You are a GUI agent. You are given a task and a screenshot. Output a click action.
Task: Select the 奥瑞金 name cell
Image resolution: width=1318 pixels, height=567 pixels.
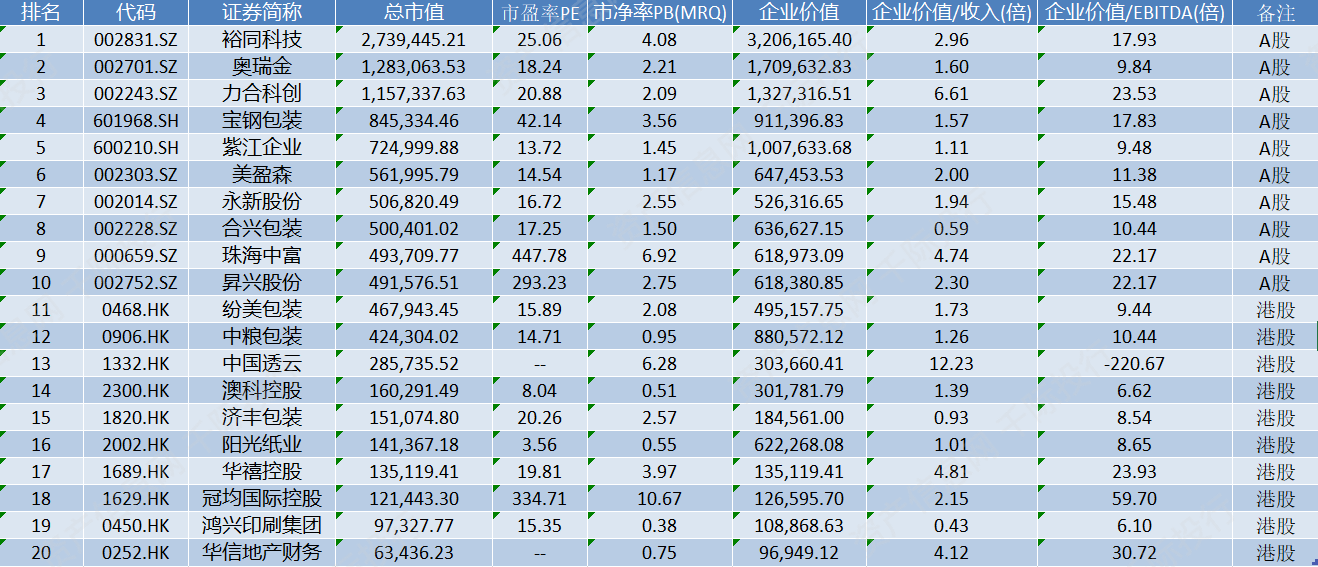click(x=261, y=67)
